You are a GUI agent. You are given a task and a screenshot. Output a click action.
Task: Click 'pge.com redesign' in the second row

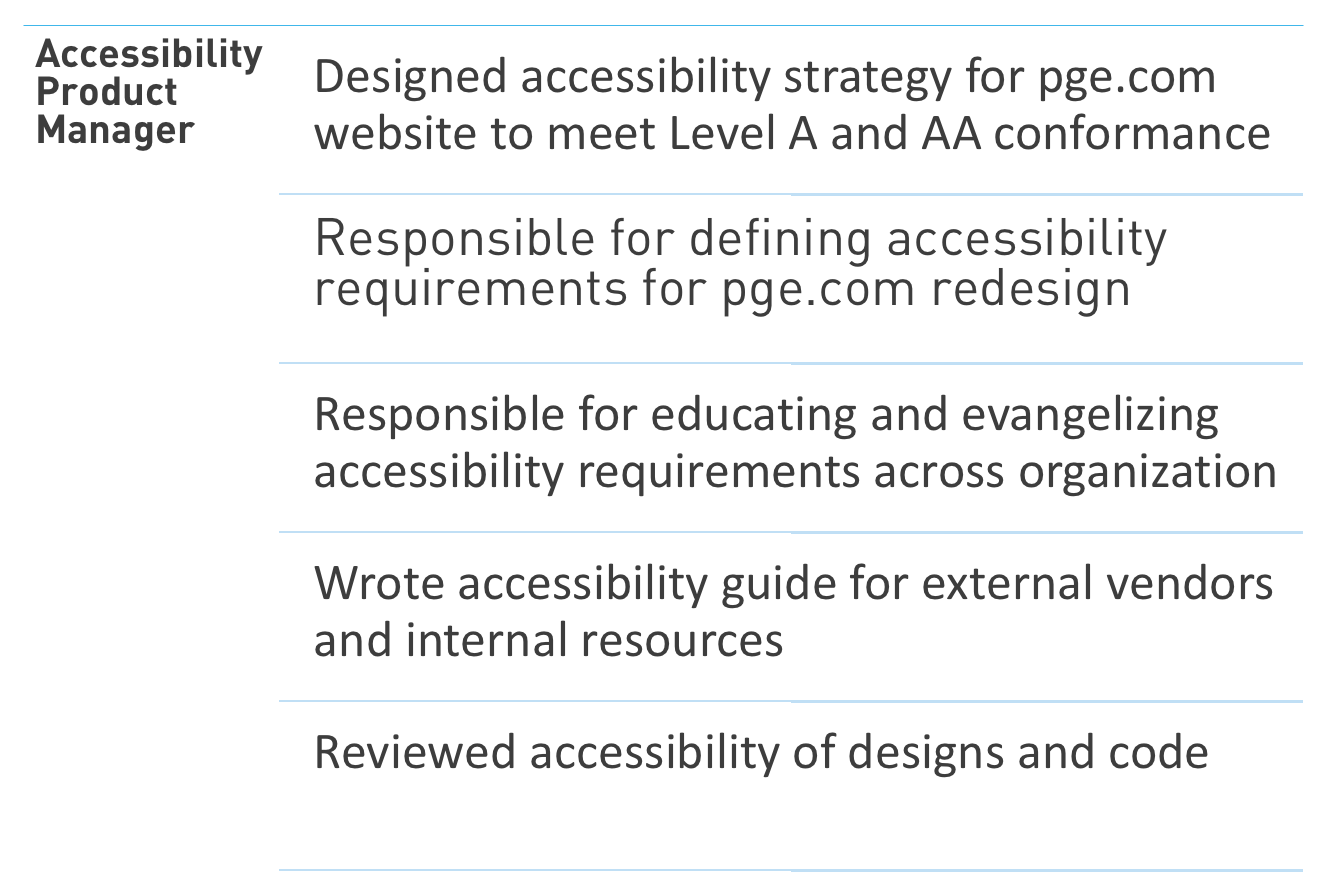pos(926,290)
